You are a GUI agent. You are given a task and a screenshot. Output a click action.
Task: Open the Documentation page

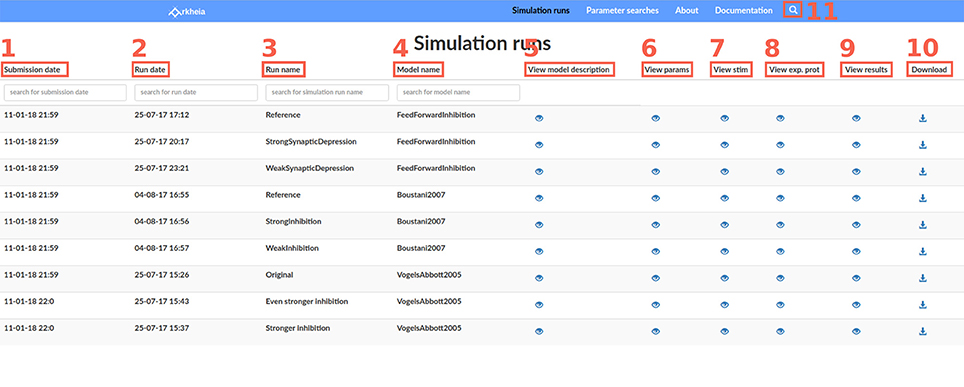[x=744, y=10]
